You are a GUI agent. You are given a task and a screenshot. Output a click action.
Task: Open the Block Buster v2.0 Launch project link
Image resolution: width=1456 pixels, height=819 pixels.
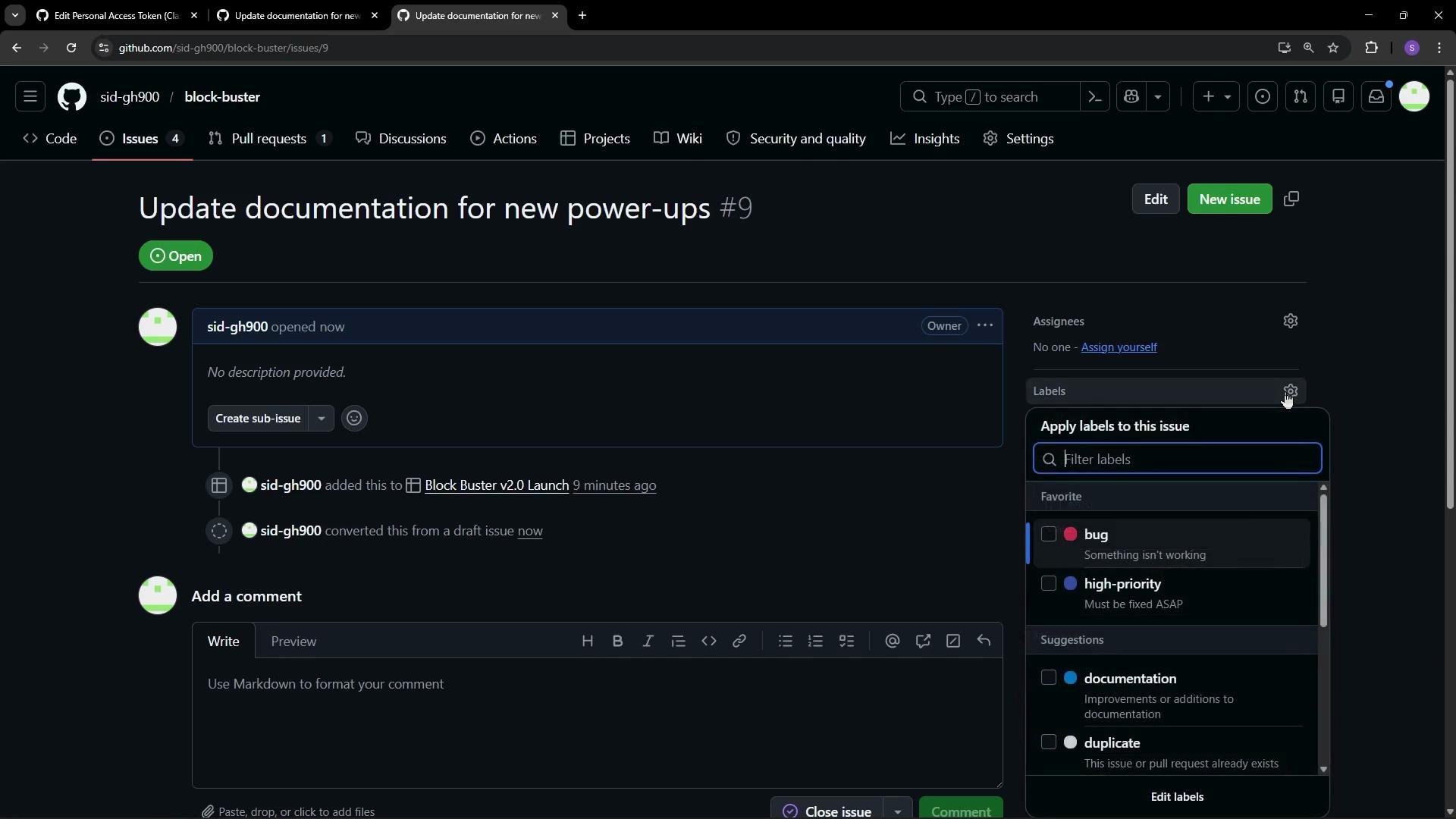tap(497, 485)
